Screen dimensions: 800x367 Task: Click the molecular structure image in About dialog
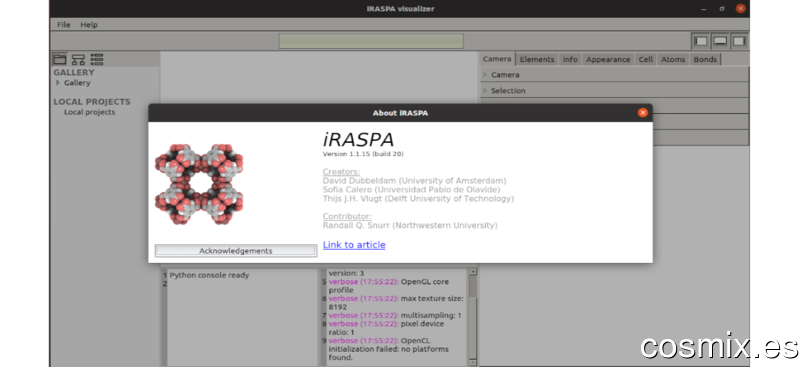[199, 184]
